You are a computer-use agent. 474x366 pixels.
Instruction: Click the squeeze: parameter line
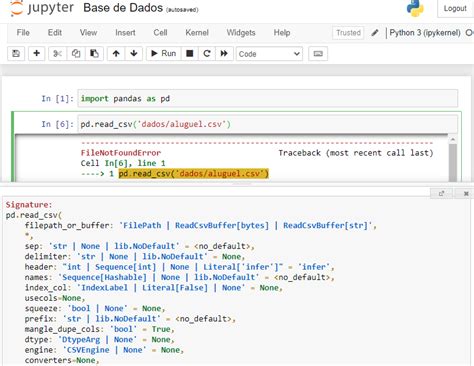pyautogui.click(x=95, y=308)
